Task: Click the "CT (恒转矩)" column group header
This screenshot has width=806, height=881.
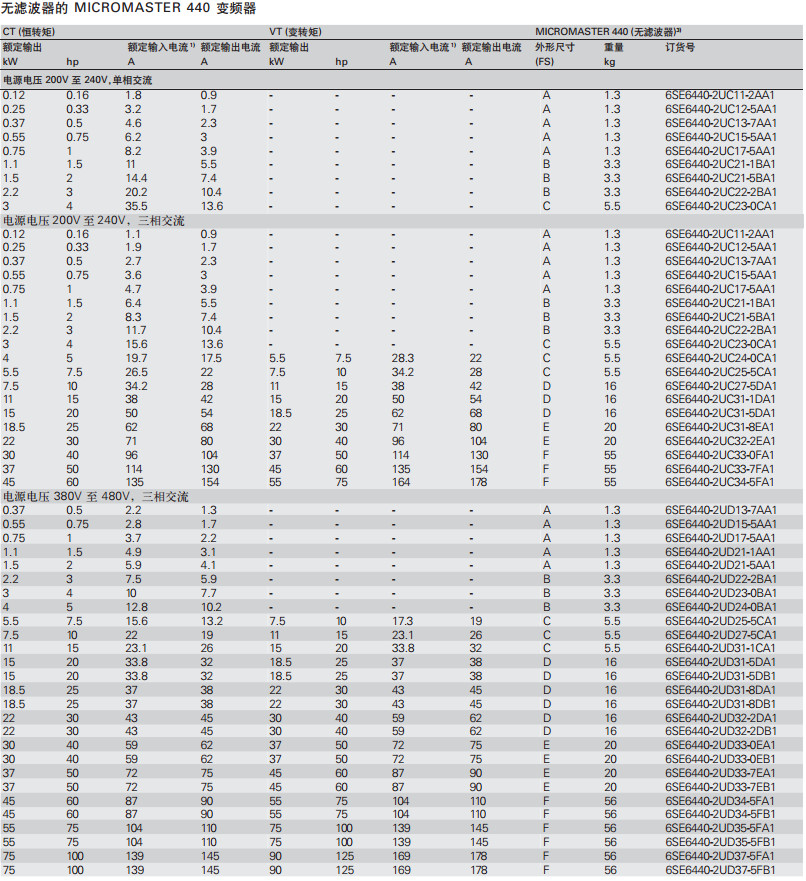Action: (33, 32)
